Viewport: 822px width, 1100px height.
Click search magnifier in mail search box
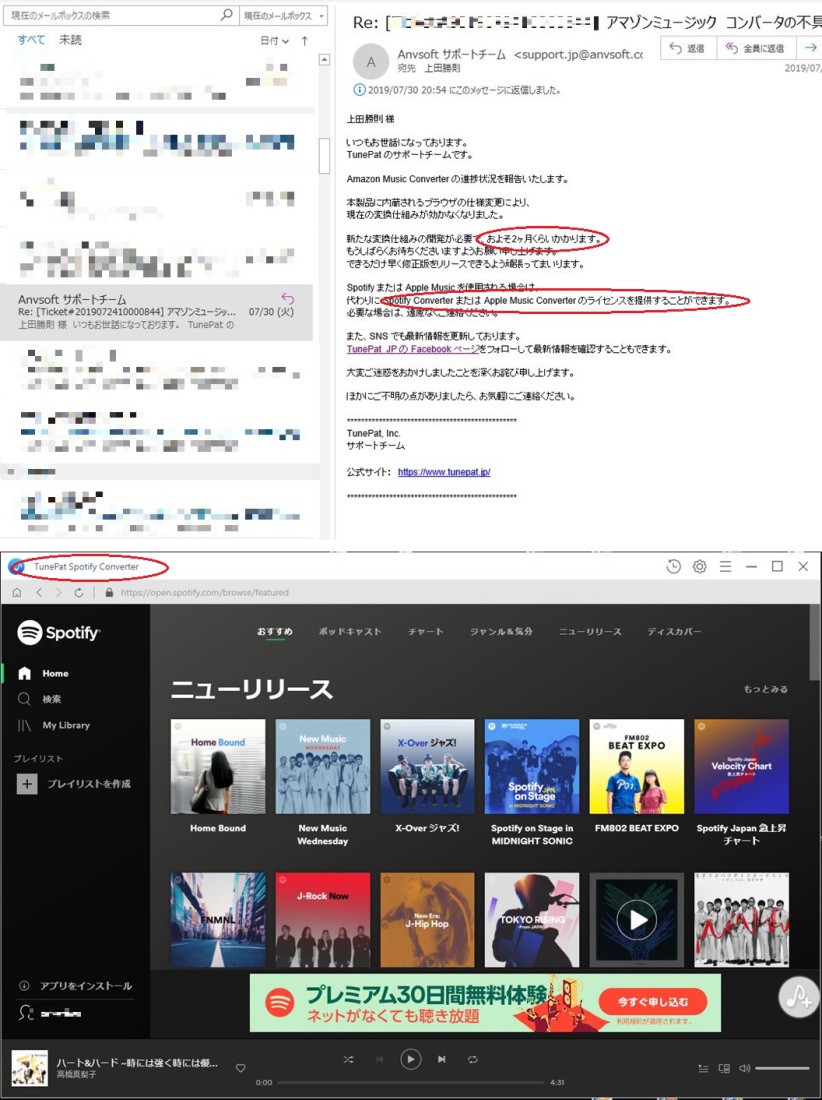(x=227, y=15)
